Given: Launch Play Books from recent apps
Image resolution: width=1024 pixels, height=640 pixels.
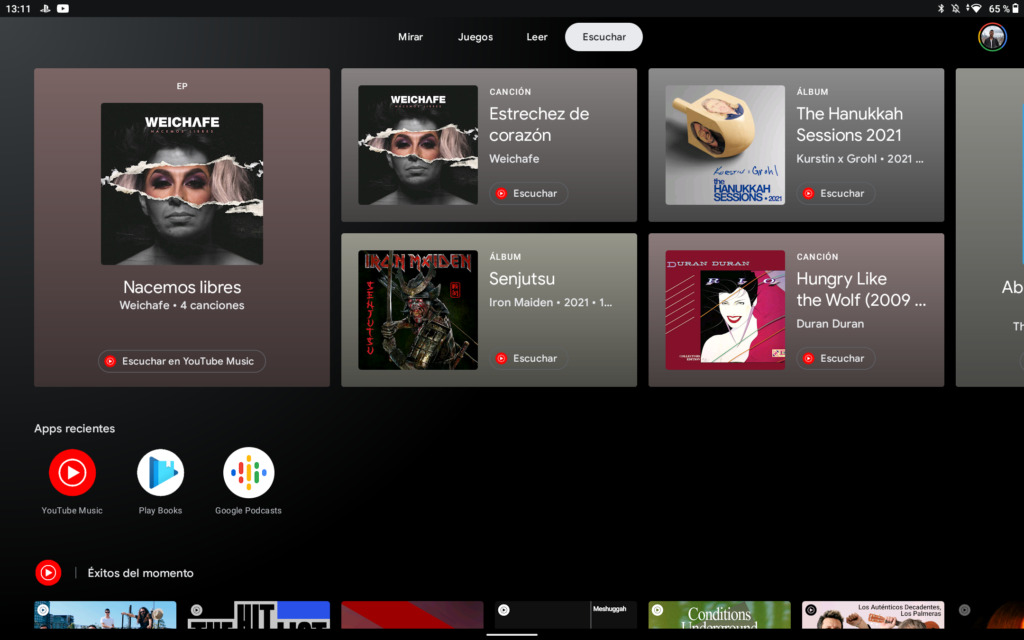Looking at the screenshot, I should point(160,473).
